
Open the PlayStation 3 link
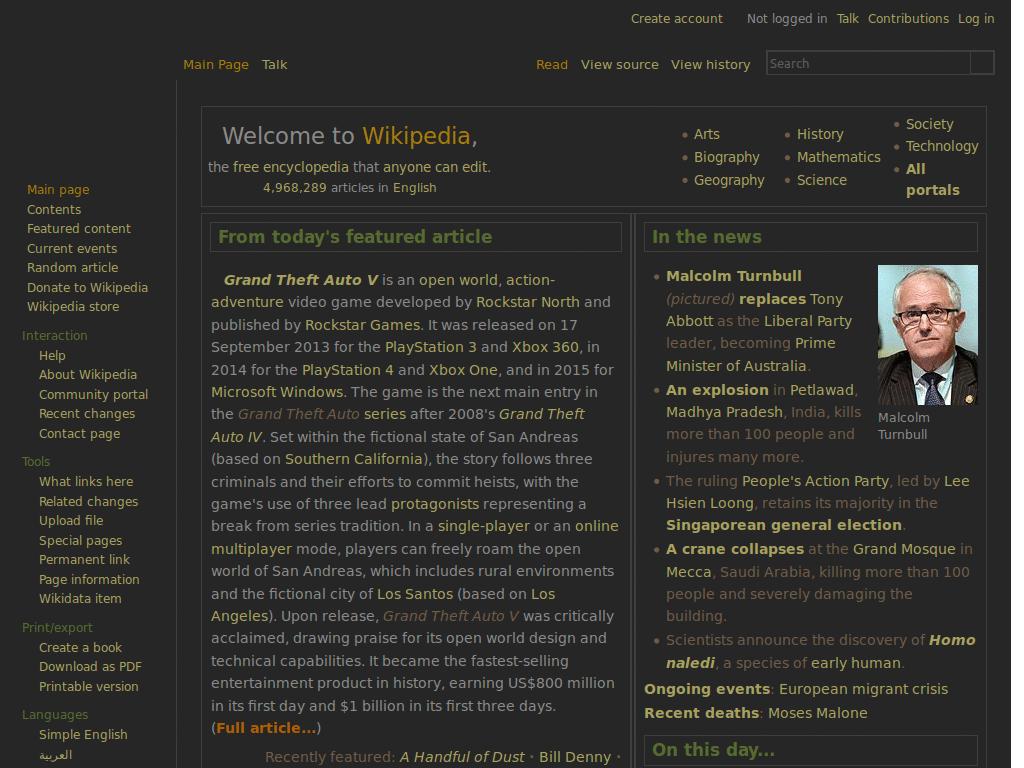tap(431, 347)
